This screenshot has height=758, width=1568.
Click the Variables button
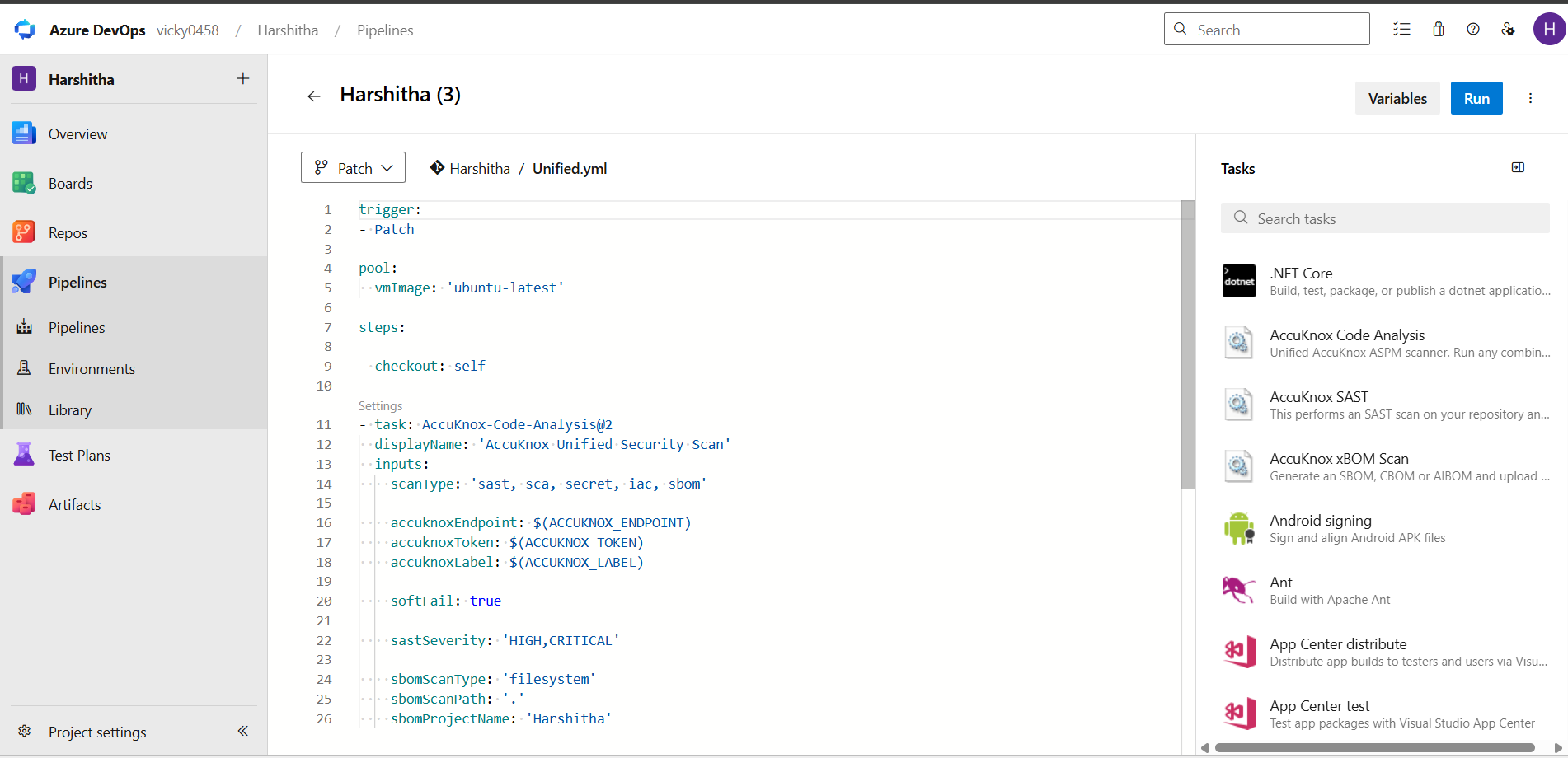(x=1397, y=98)
